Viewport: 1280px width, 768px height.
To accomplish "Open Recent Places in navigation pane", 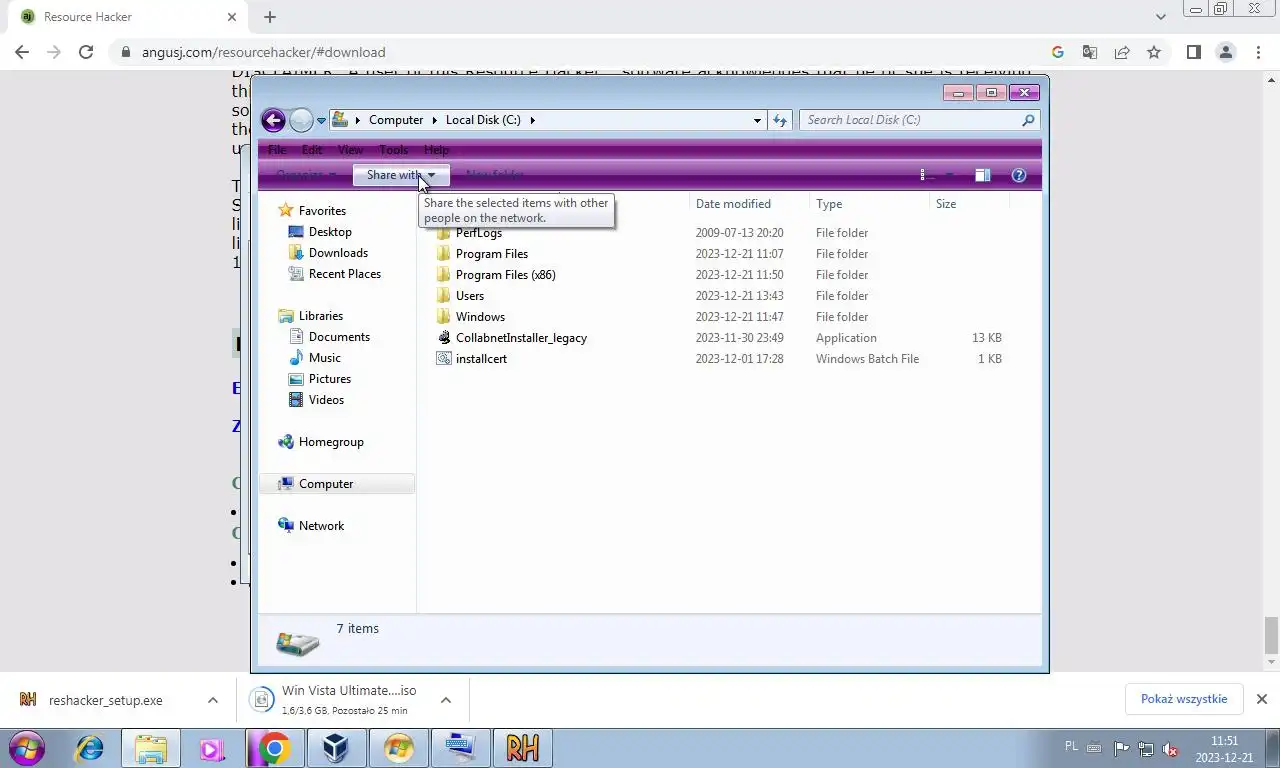I will pos(344,274).
